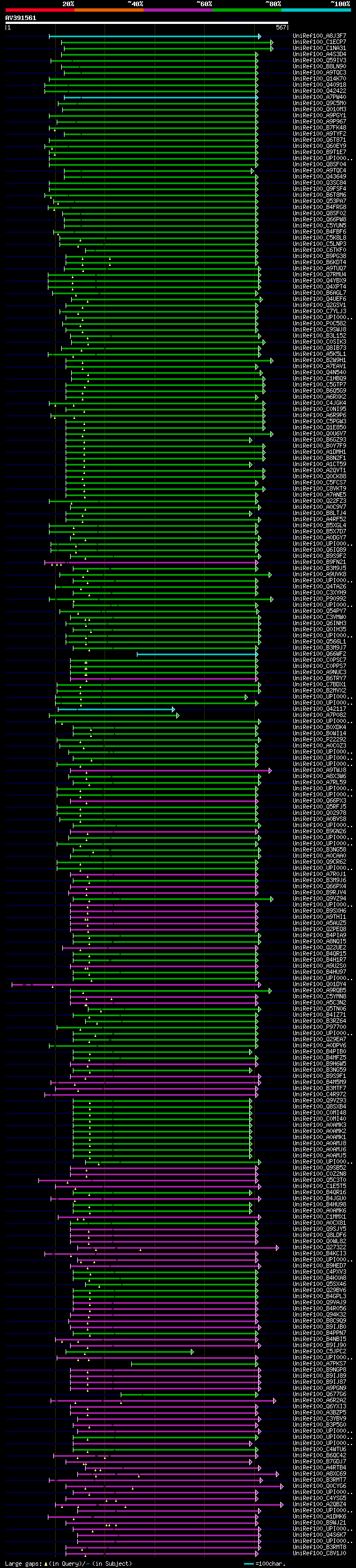Click the purple ~60% legend color bar
This screenshot has width=356, height=1568.
[x=177, y=10]
